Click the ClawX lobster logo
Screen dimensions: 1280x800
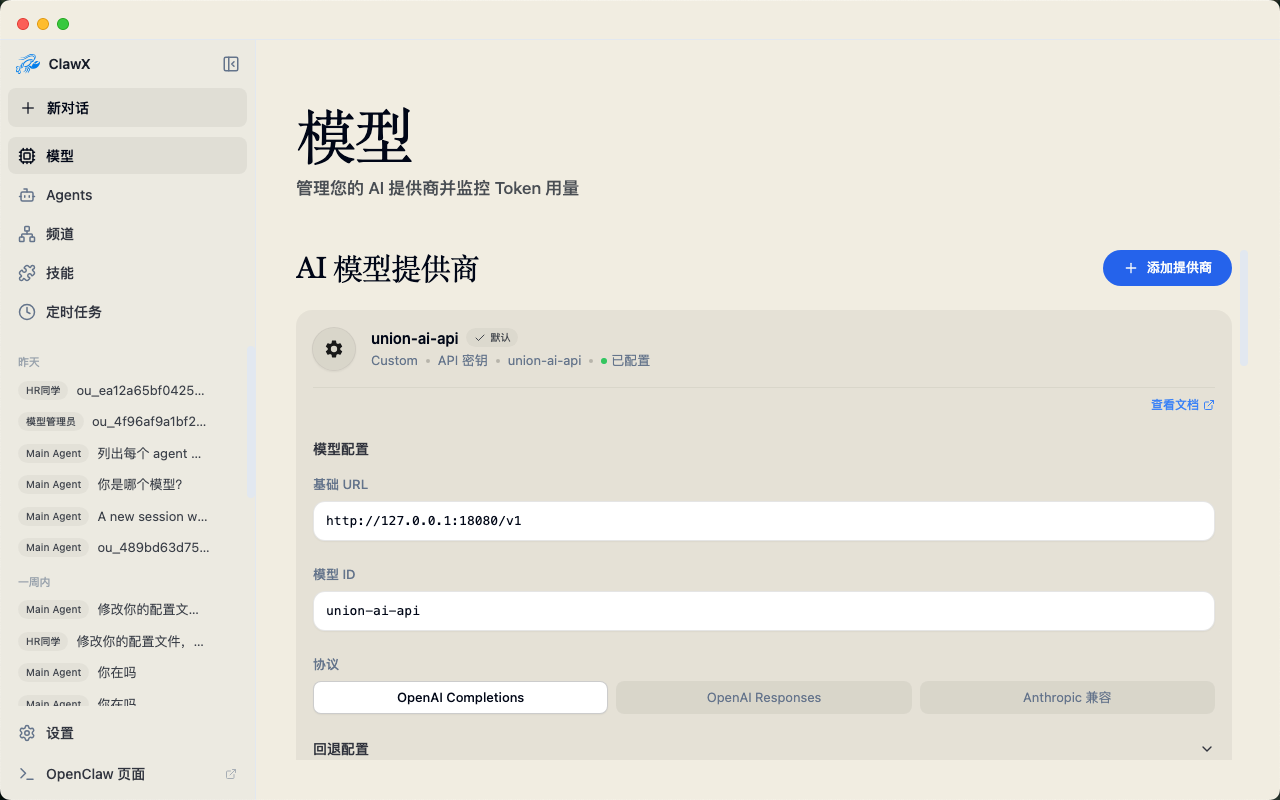28,64
